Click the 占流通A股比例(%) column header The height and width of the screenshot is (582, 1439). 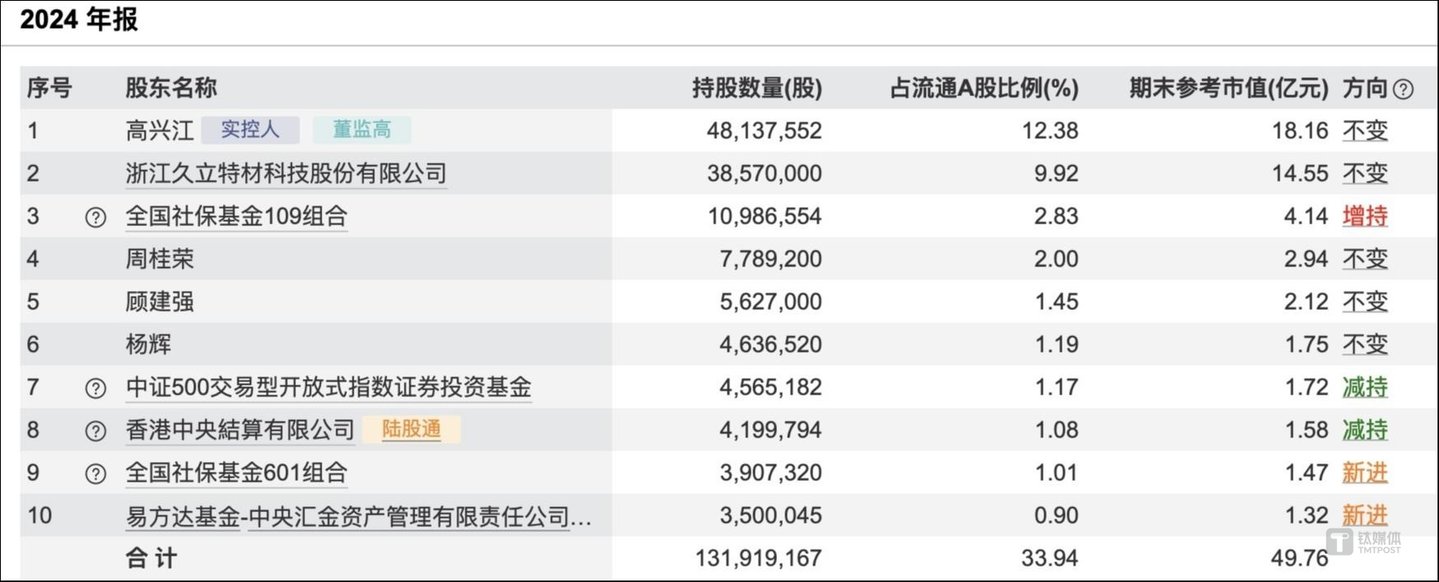pos(985,88)
